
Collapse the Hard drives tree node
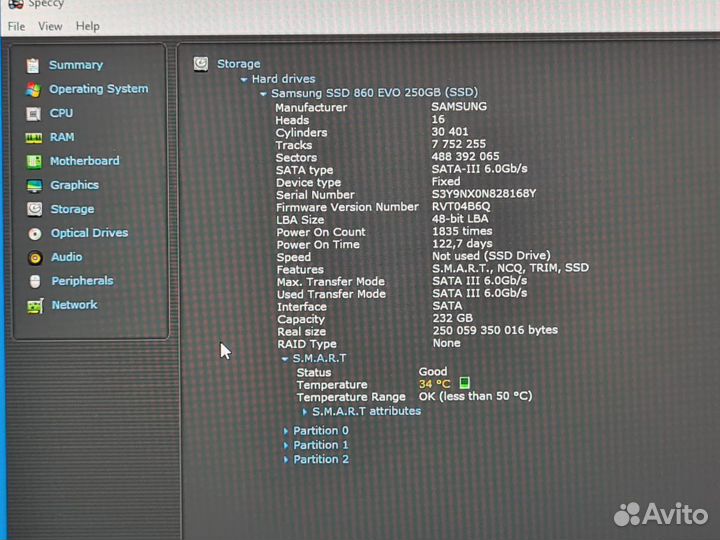click(x=244, y=80)
